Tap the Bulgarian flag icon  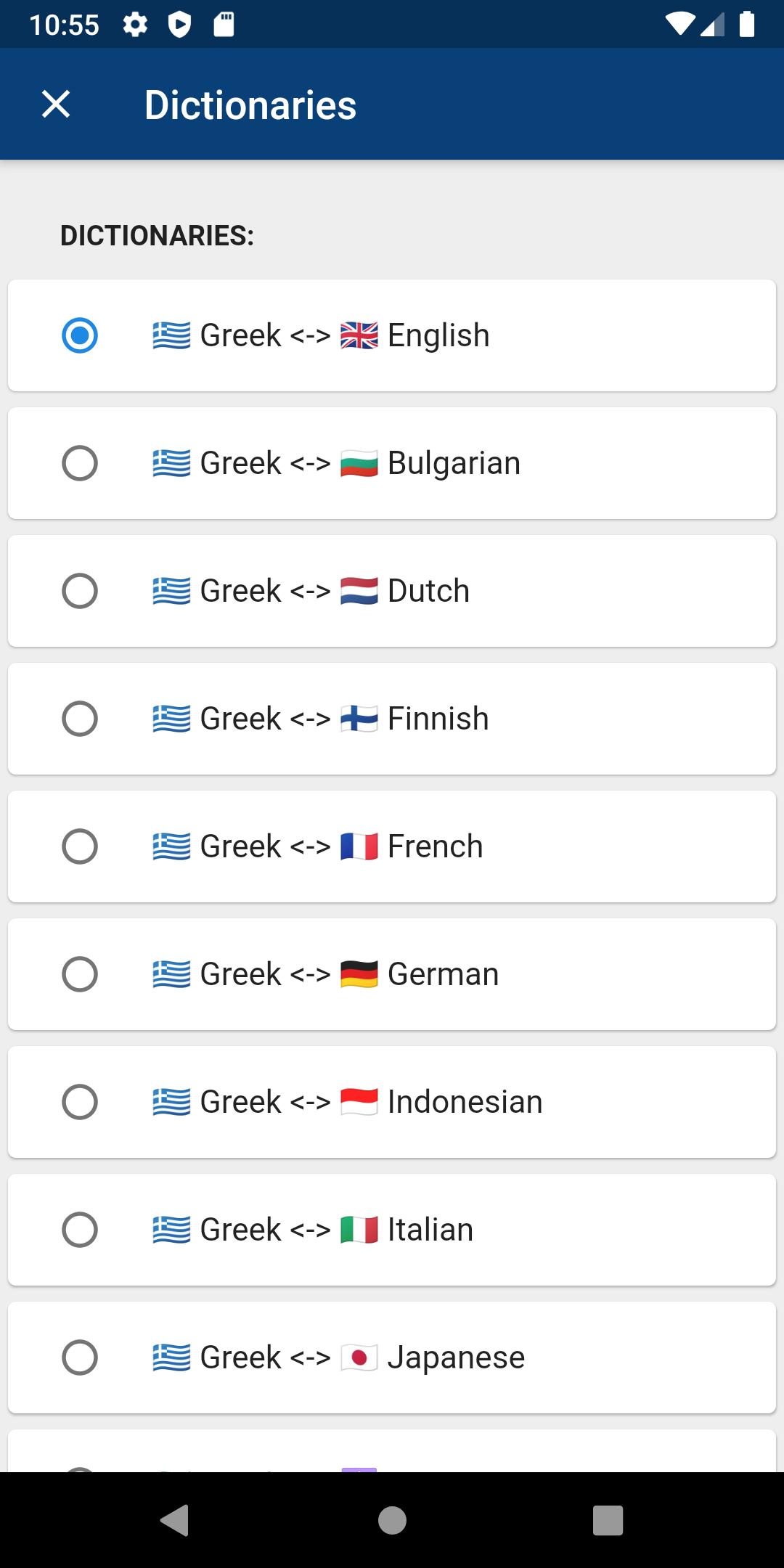point(359,463)
